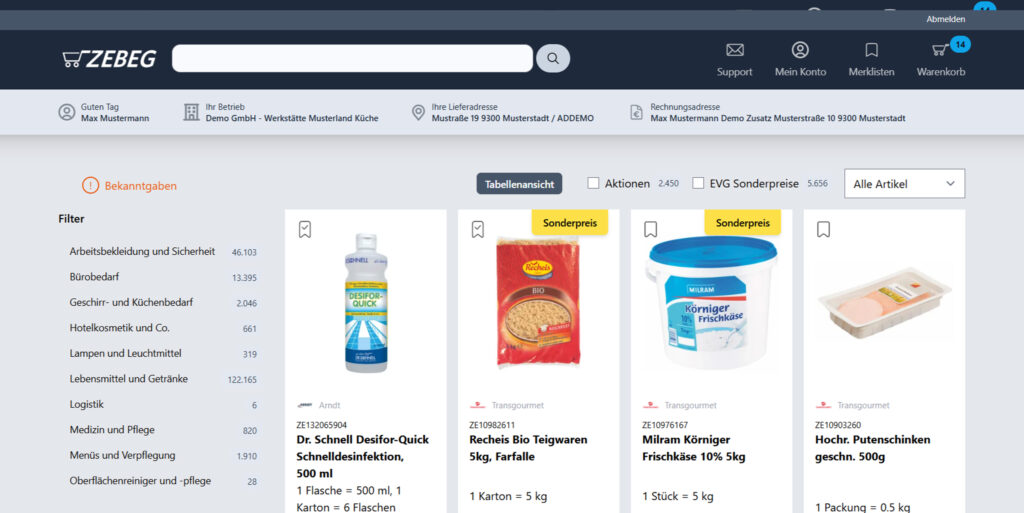Open Mein Konto user icon
The image size is (1024, 513).
800,50
